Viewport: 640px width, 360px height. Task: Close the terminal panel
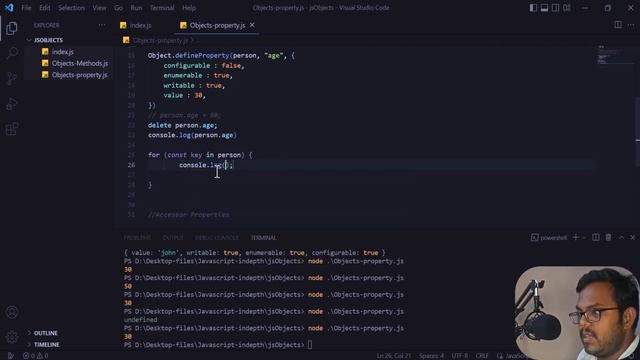pos(633,238)
